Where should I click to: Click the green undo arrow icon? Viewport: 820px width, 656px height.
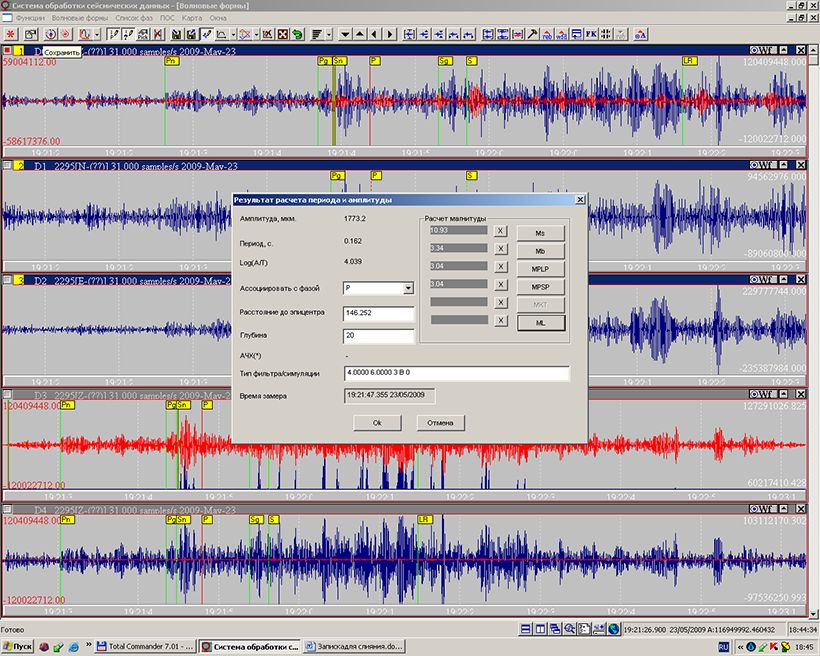point(297,34)
